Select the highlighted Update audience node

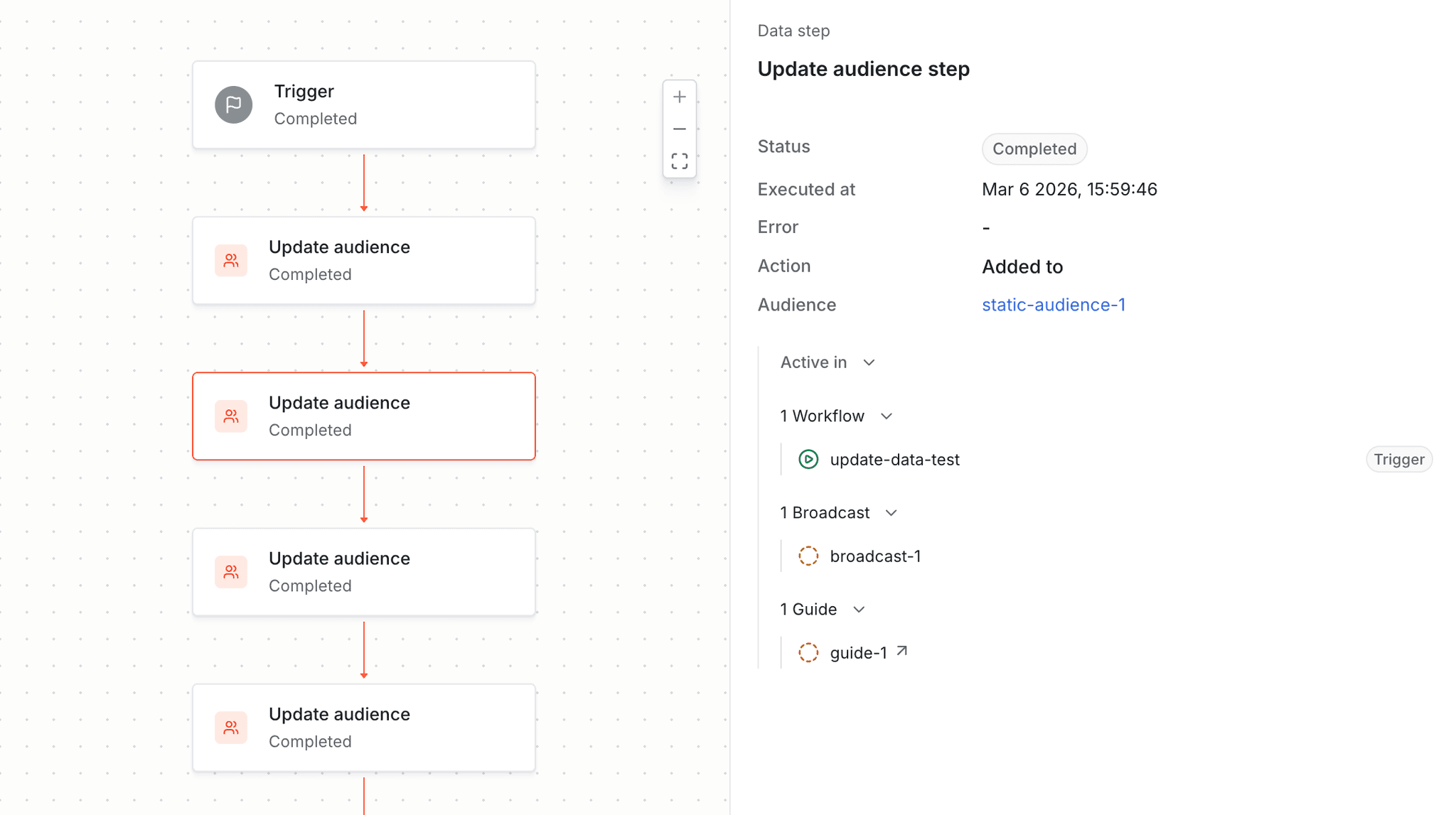pyautogui.click(x=363, y=416)
